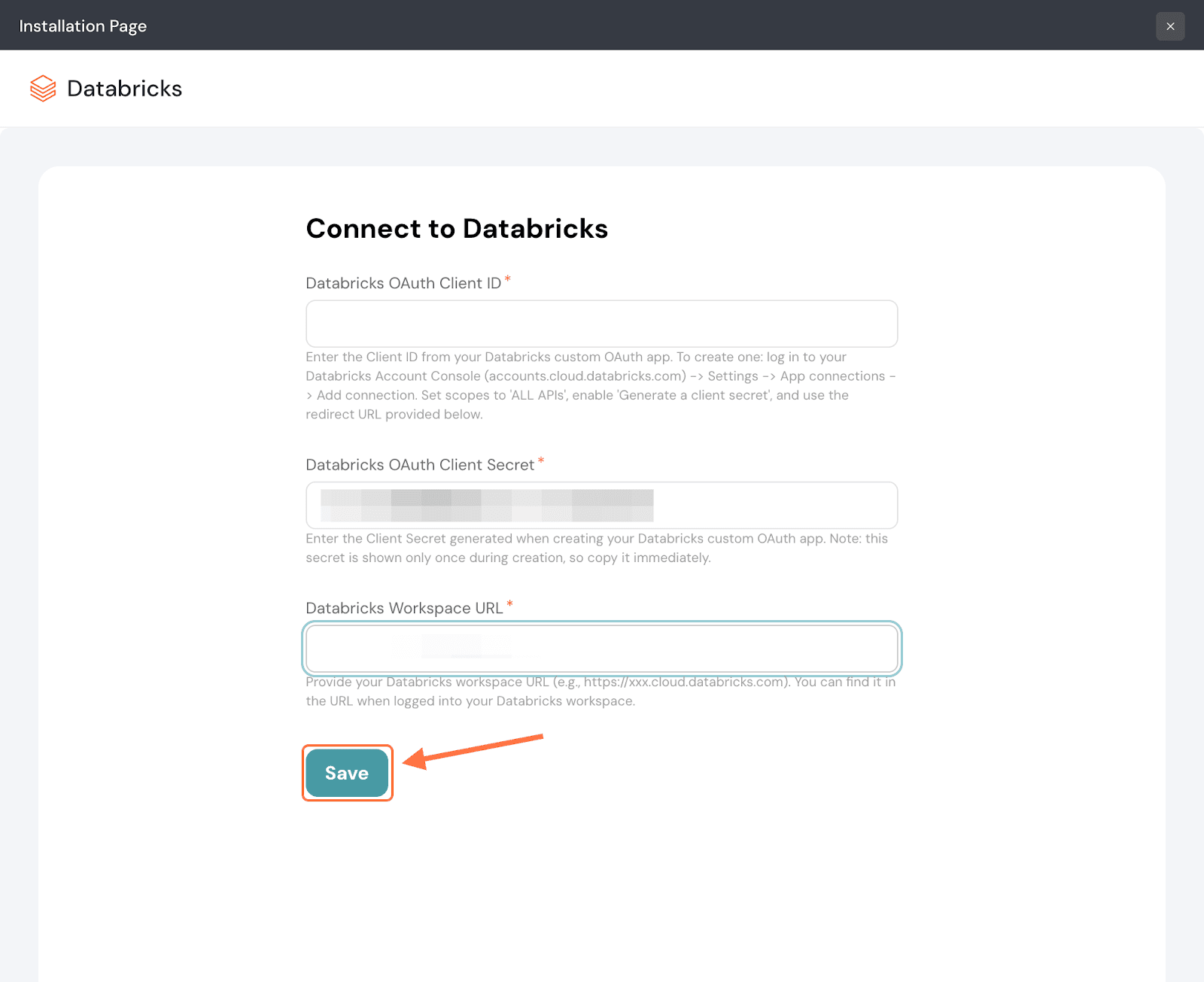The image size is (1204, 982).
Task: Focus the Databricks OAuth Client ID field
Action: (x=601, y=324)
